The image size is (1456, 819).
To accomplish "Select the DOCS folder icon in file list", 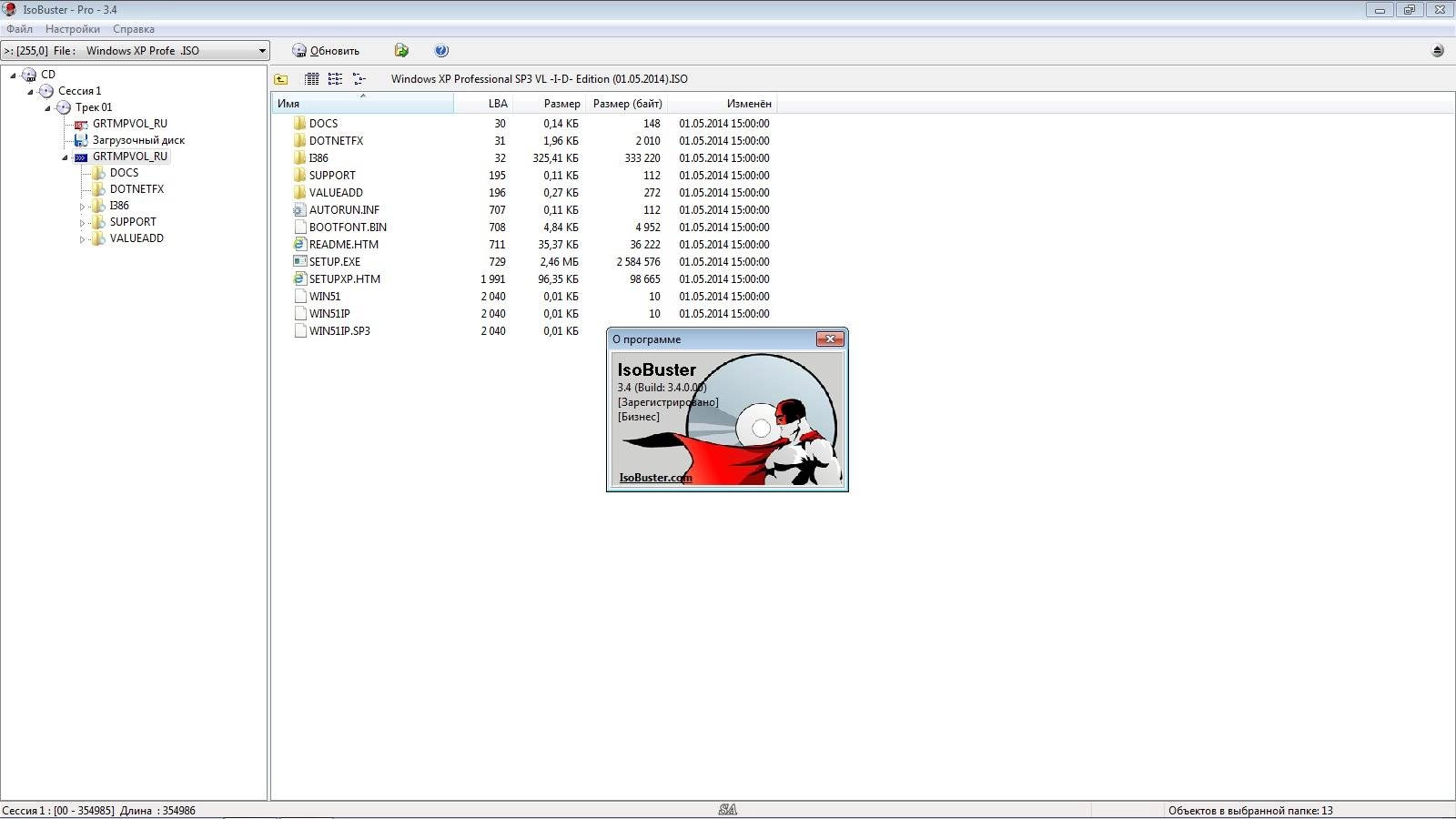I will pos(300,123).
